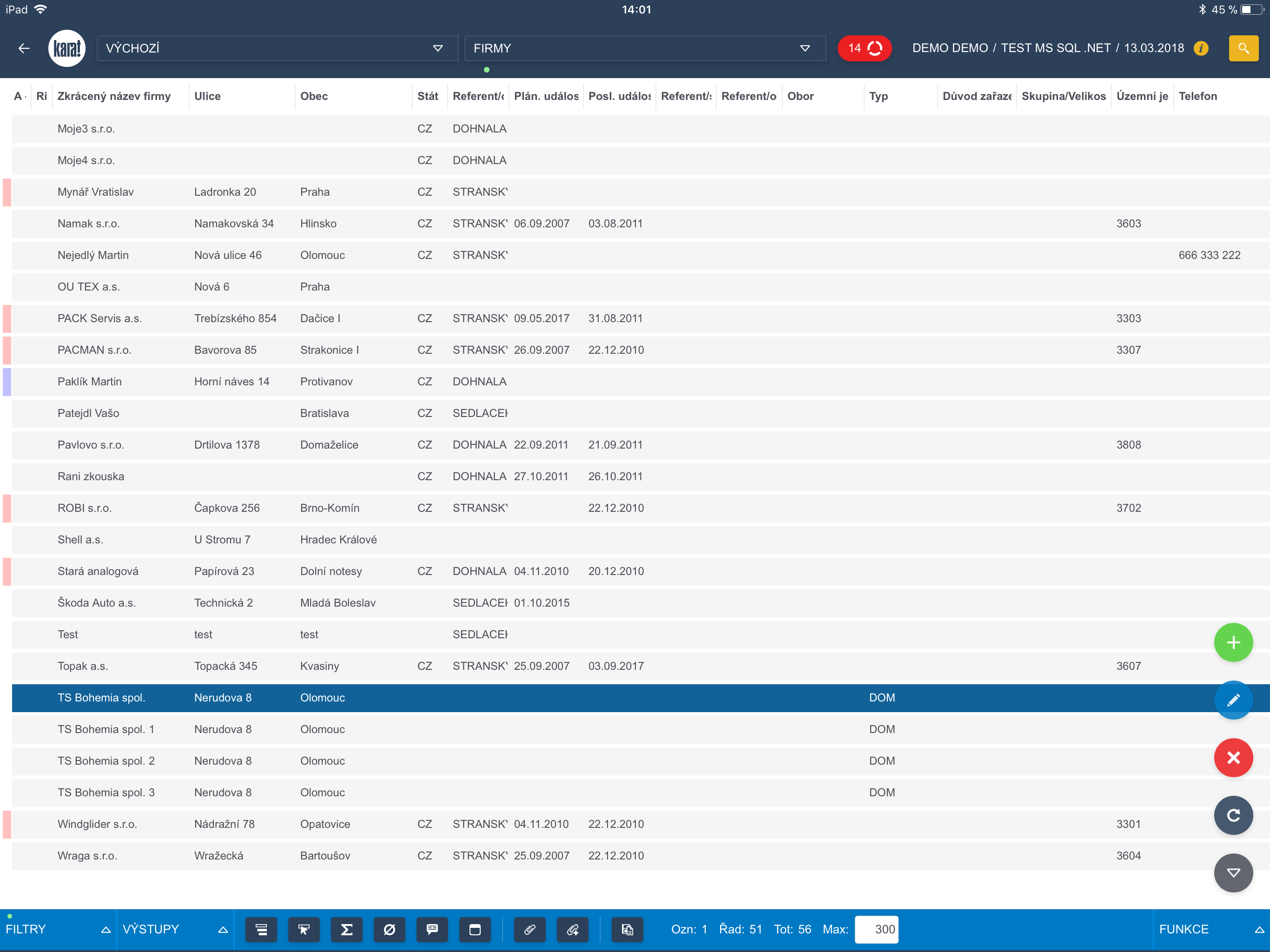Open attachments paperclip icon
Screen dimensions: 1270x952
click(530, 930)
